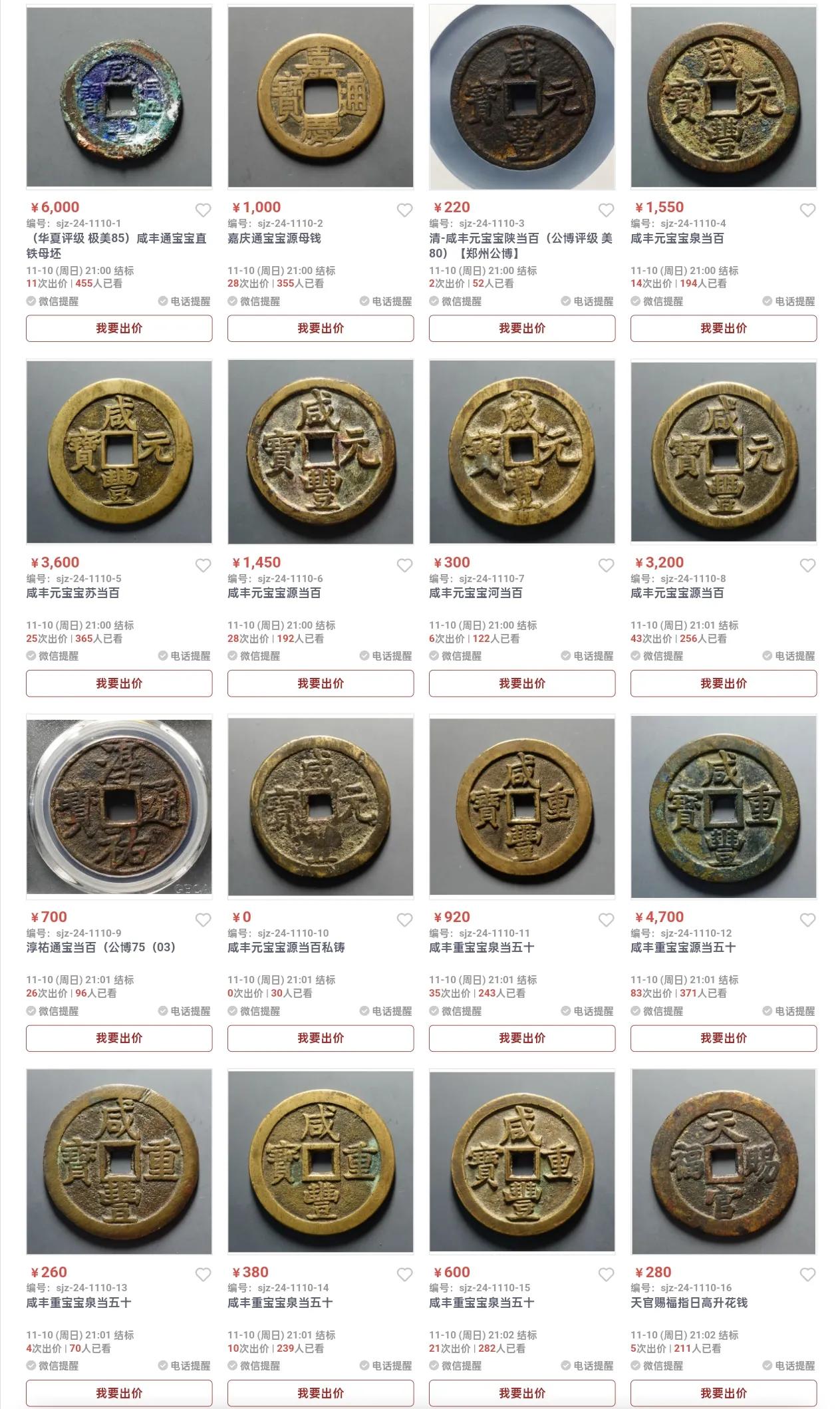This screenshot has height=1409, width=840.
Task: Open coin image of lot sjz-24-1110-10
Action: click(321, 806)
